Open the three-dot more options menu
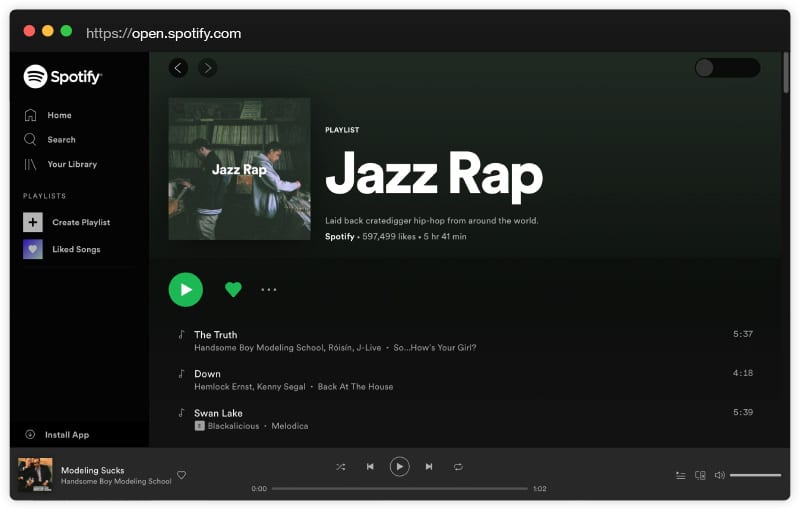Viewport: 800px width, 510px height. pos(268,289)
